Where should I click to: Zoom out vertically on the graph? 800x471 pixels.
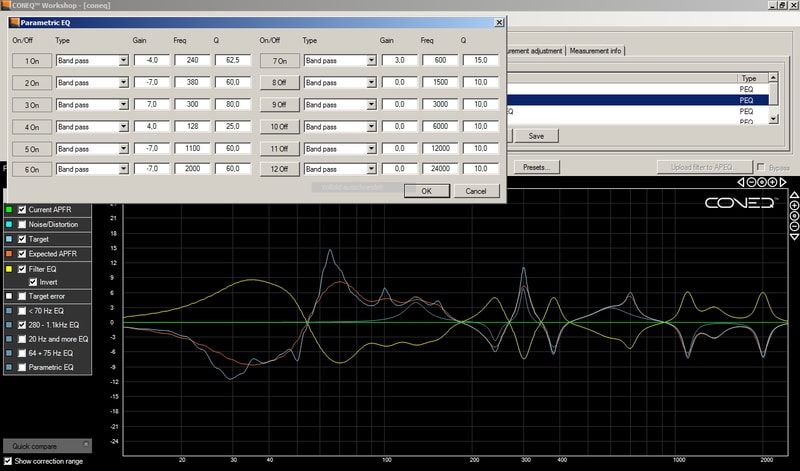794,227
